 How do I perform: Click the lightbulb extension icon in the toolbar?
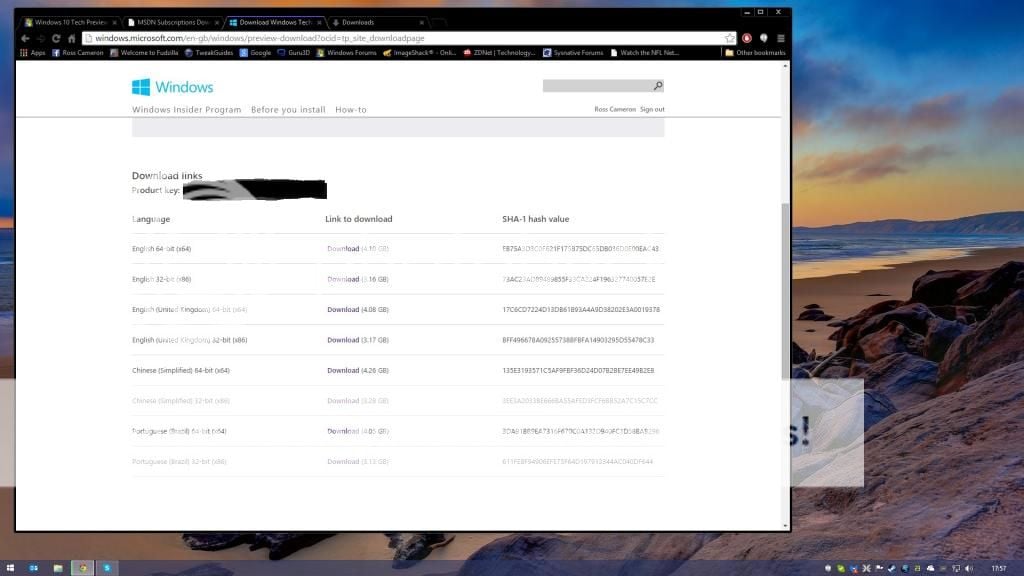point(763,39)
